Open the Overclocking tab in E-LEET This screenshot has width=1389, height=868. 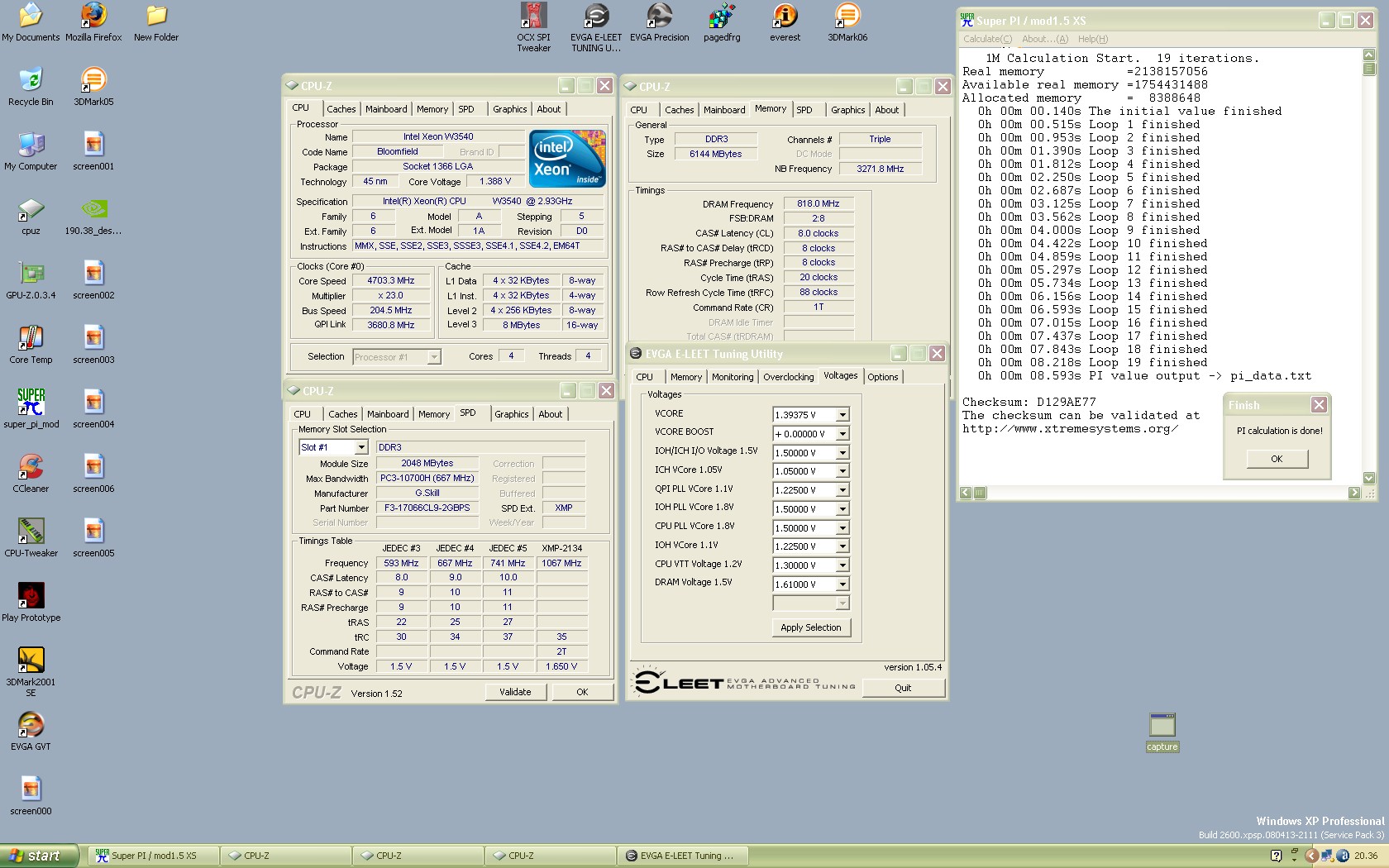788,377
